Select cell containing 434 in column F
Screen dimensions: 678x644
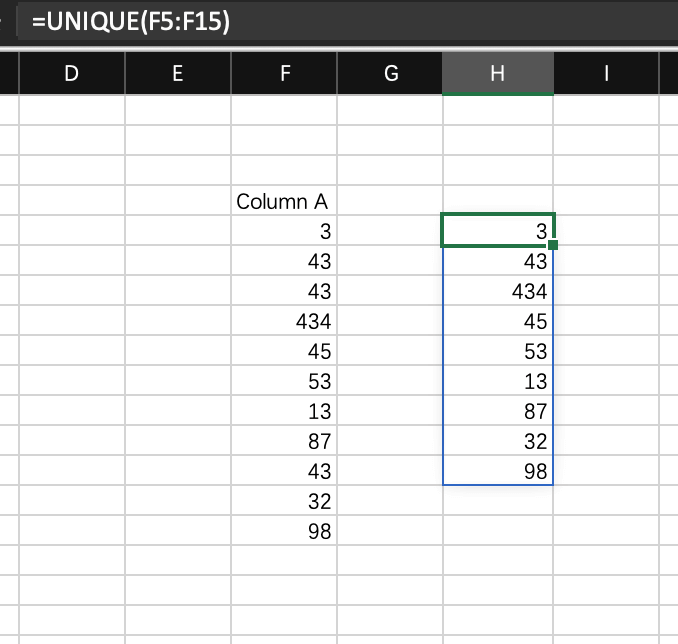[284, 321]
